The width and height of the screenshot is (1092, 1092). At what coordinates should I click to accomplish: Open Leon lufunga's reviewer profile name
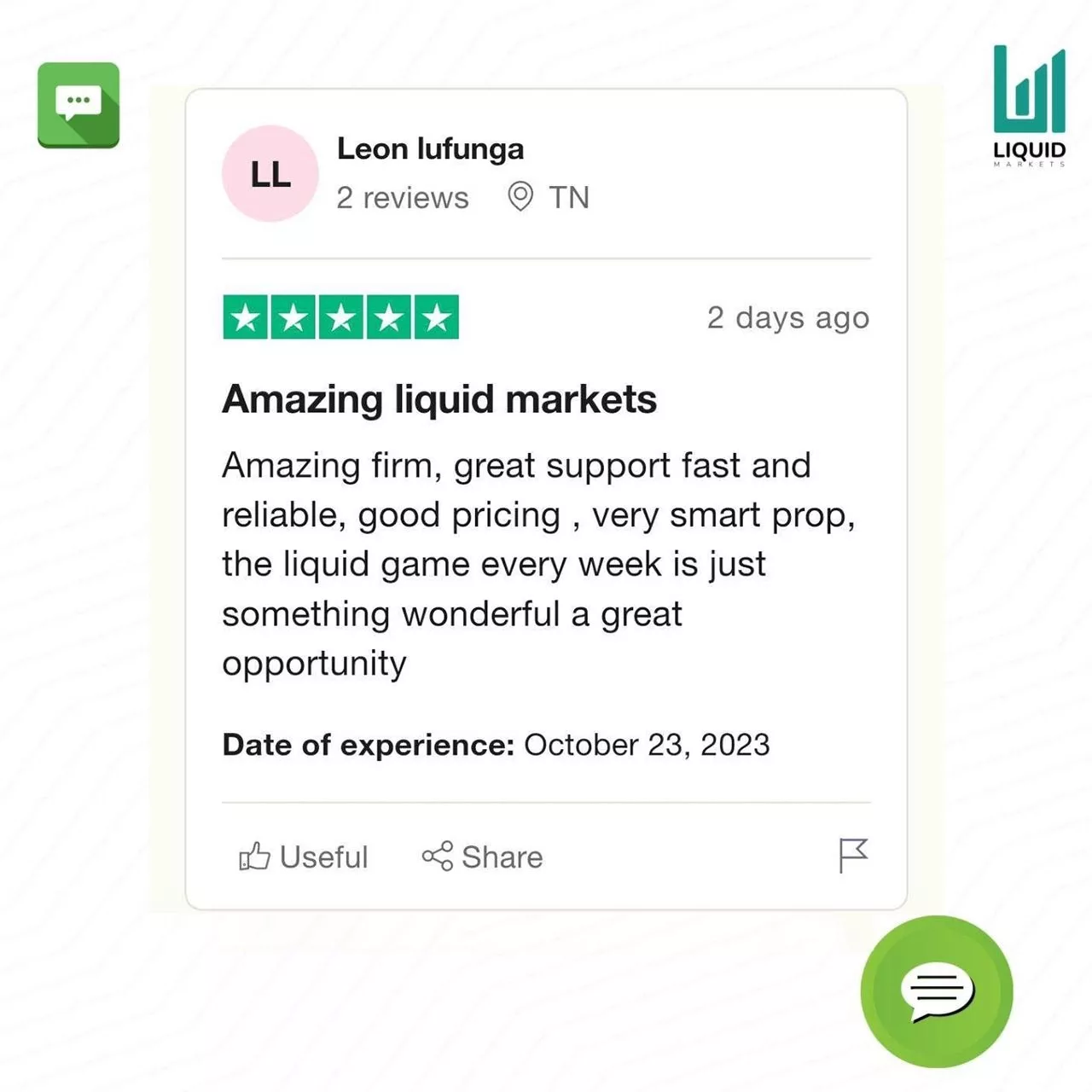[430, 149]
